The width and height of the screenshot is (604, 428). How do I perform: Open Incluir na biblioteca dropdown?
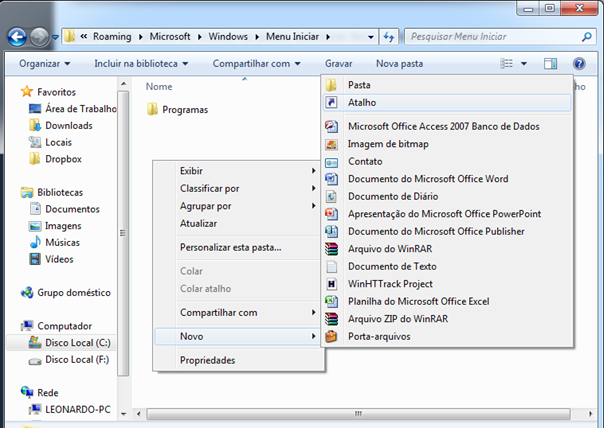coord(141,64)
